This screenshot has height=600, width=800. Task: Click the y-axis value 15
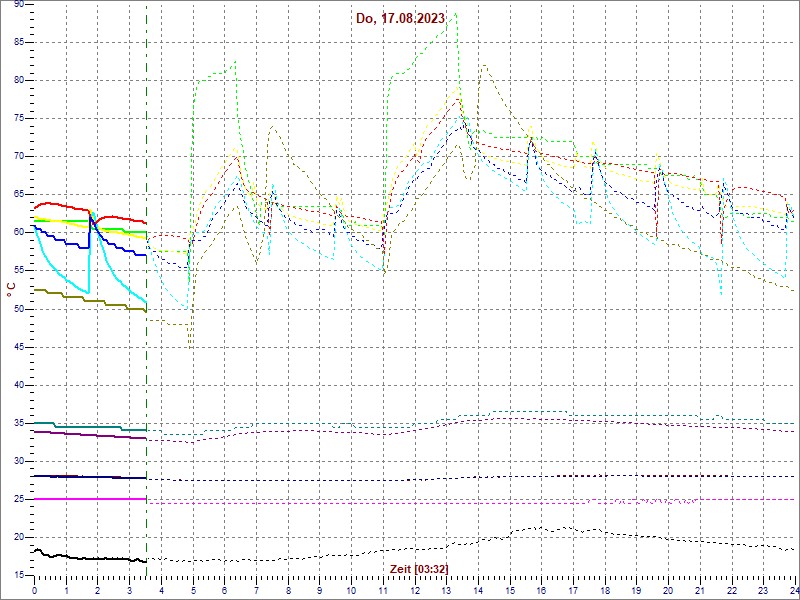click(x=18, y=574)
